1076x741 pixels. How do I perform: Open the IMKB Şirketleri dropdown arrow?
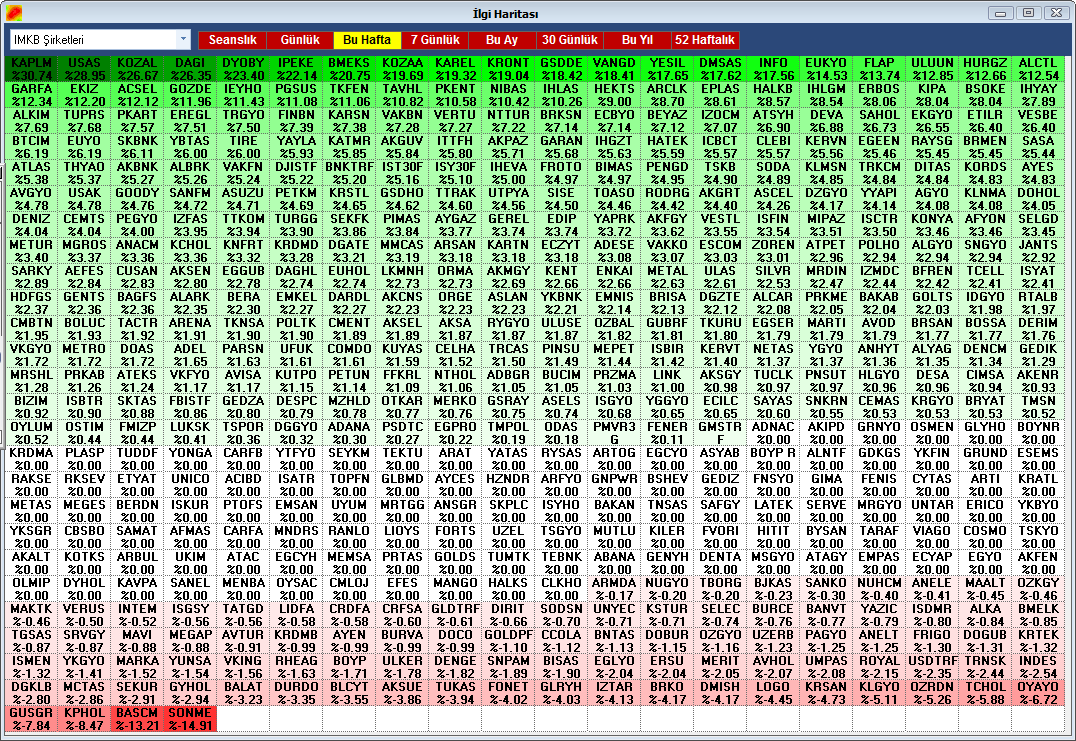point(183,40)
